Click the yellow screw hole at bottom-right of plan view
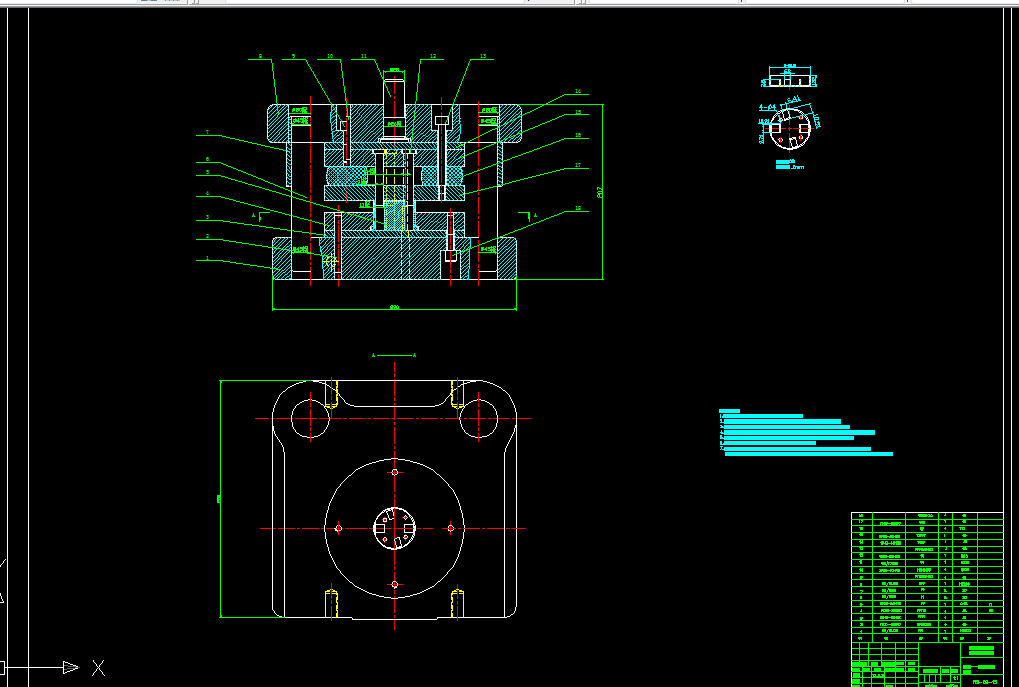Screen dimensions: 1019x687 point(458,603)
